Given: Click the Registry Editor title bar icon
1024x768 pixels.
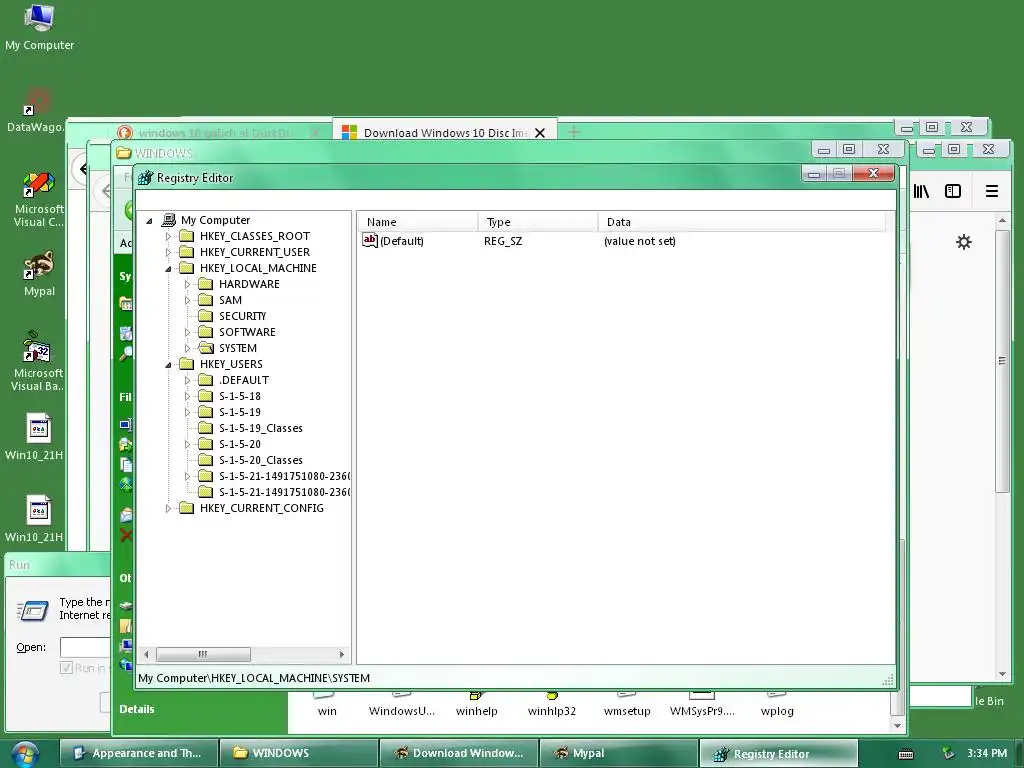Looking at the screenshot, I should click(x=145, y=178).
